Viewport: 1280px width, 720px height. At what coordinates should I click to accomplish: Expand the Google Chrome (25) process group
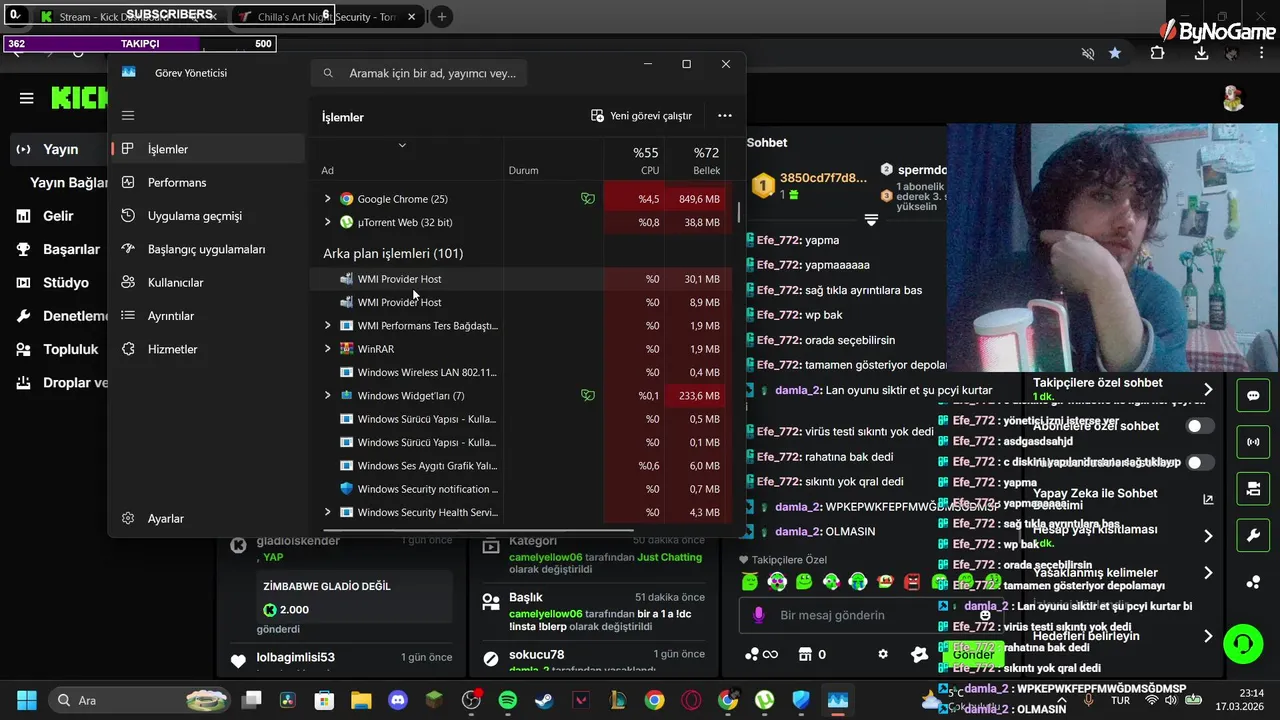coord(327,199)
